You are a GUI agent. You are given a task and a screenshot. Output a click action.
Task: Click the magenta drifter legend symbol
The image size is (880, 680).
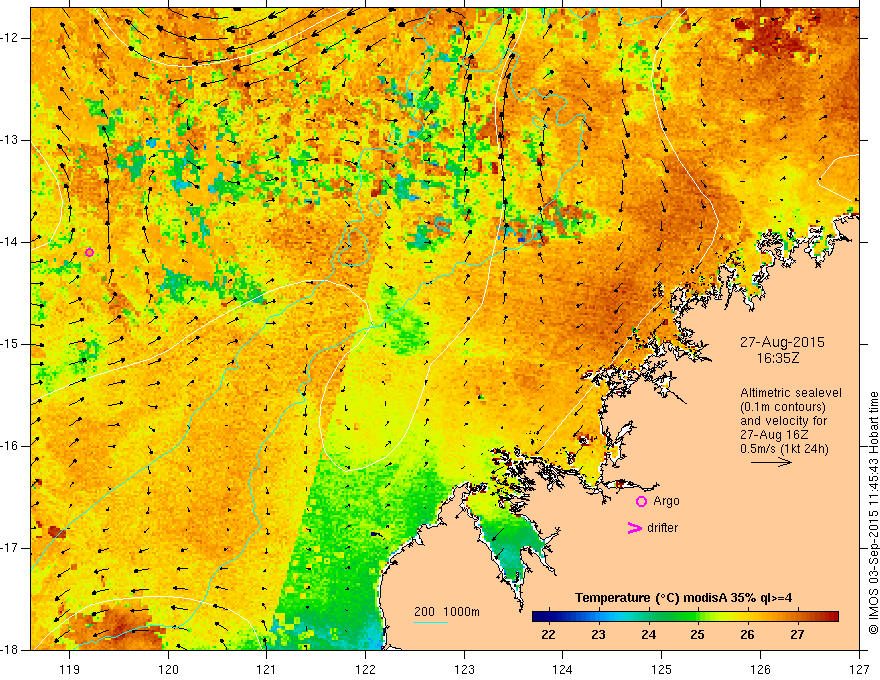[x=634, y=528]
